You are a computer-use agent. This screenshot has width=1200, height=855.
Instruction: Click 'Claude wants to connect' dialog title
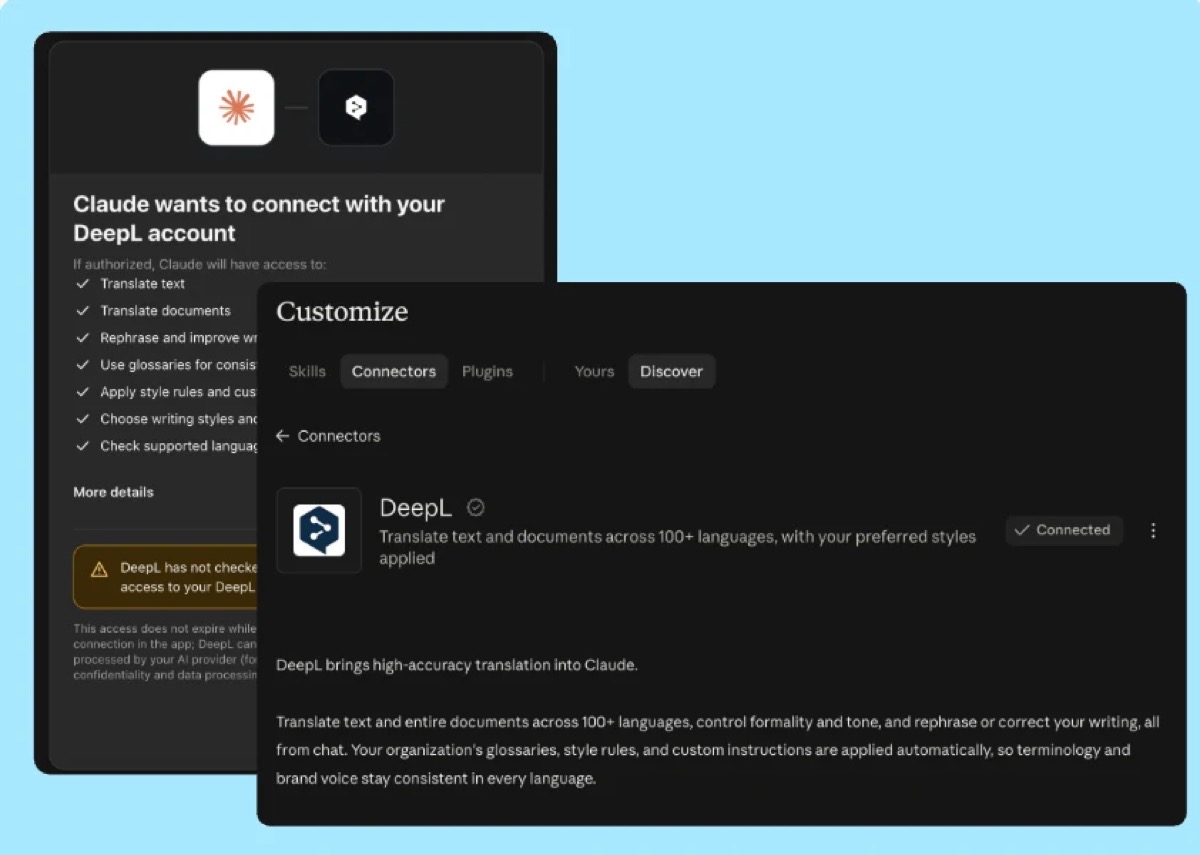[x=259, y=218]
